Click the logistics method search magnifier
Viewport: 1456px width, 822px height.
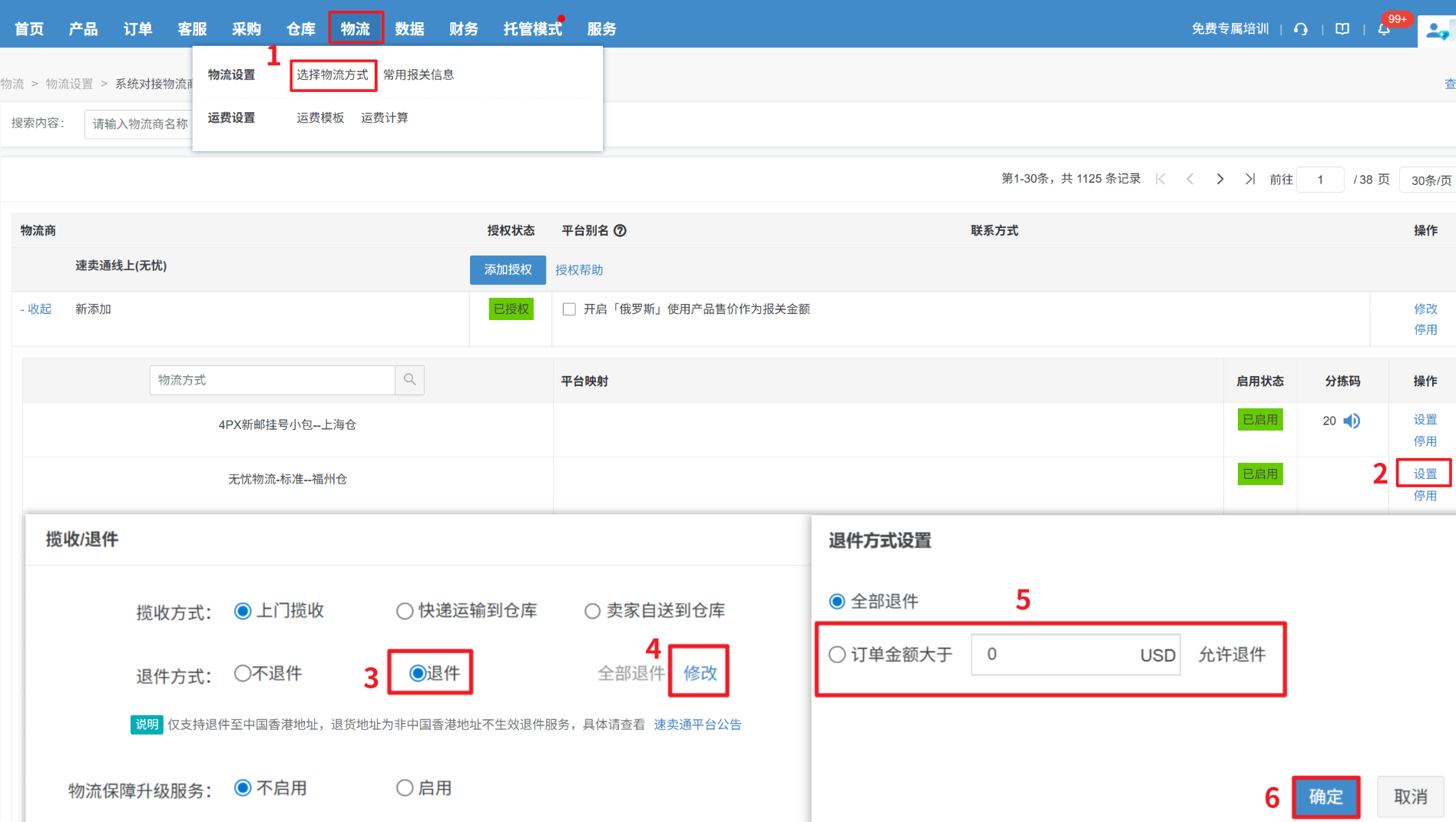[x=409, y=380]
